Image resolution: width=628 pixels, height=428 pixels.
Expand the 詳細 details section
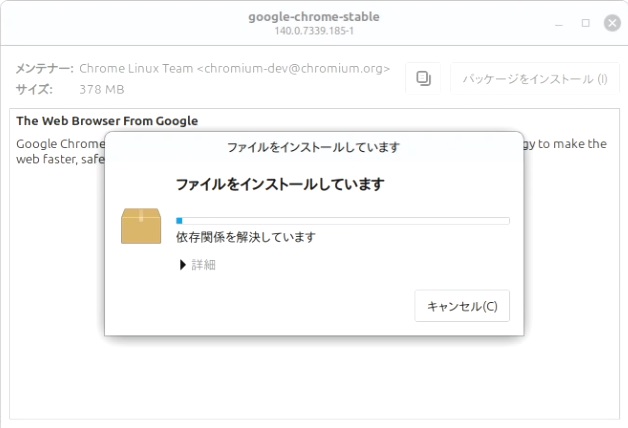click(197, 265)
